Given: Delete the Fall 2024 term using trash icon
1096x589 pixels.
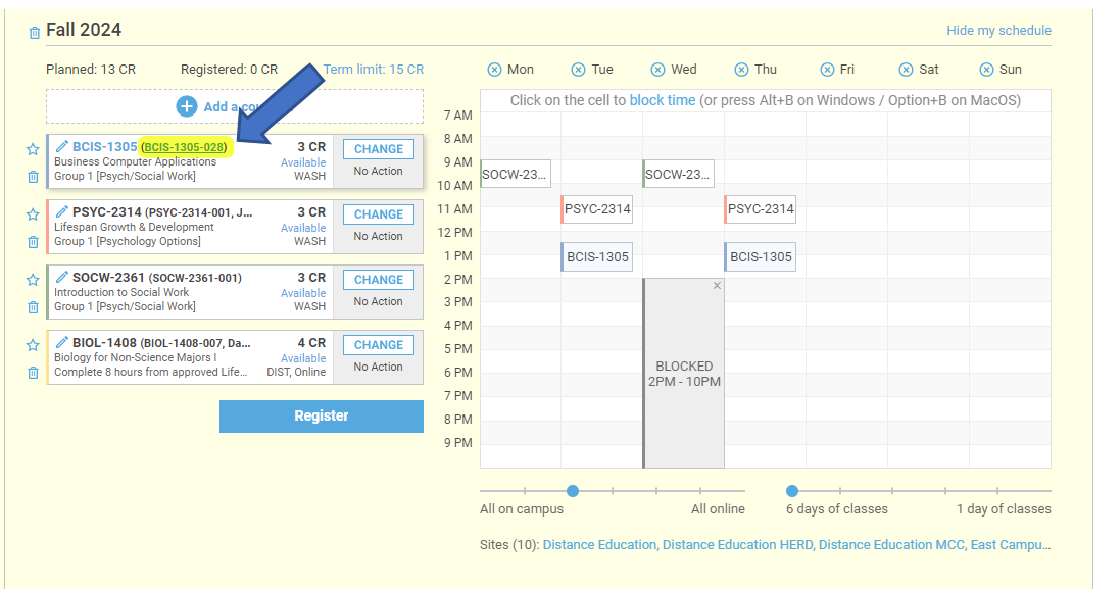Looking at the screenshot, I should tap(34, 33).
